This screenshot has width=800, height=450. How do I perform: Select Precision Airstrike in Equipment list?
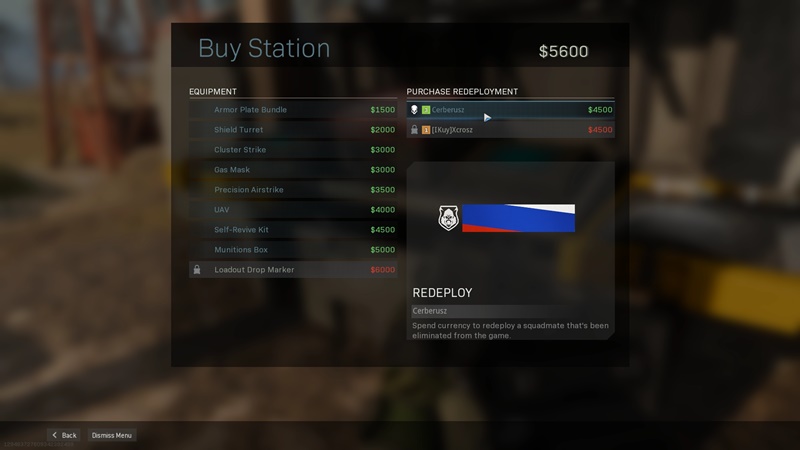[x=293, y=189]
